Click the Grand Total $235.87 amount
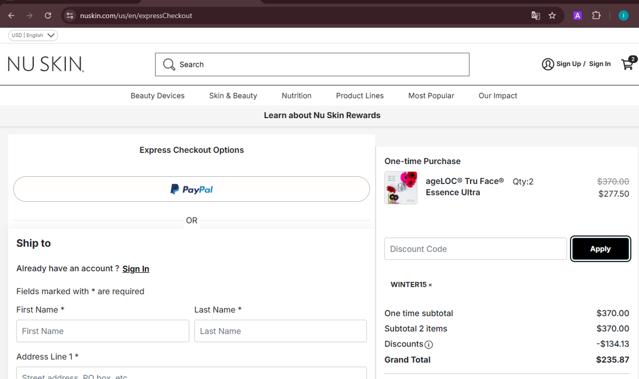 pyautogui.click(x=613, y=360)
